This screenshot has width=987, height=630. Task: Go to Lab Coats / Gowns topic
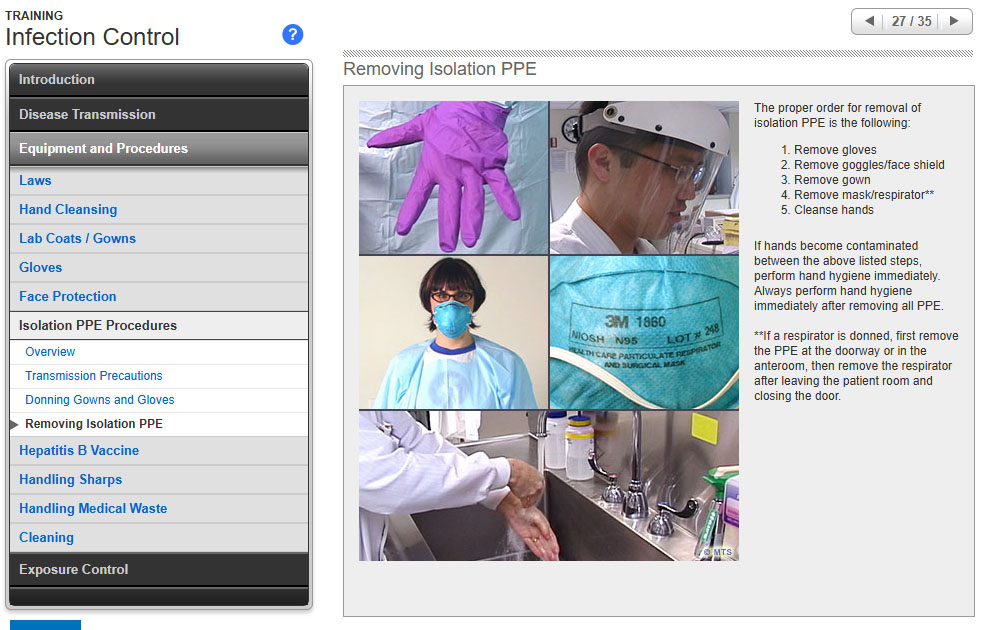pos(78,239)
